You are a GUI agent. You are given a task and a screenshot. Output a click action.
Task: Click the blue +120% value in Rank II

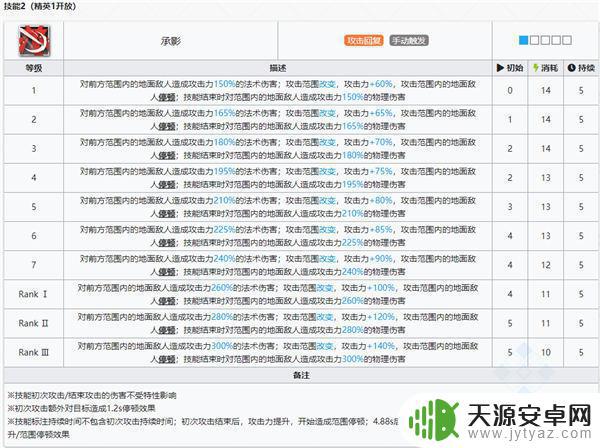pos(381,317)
